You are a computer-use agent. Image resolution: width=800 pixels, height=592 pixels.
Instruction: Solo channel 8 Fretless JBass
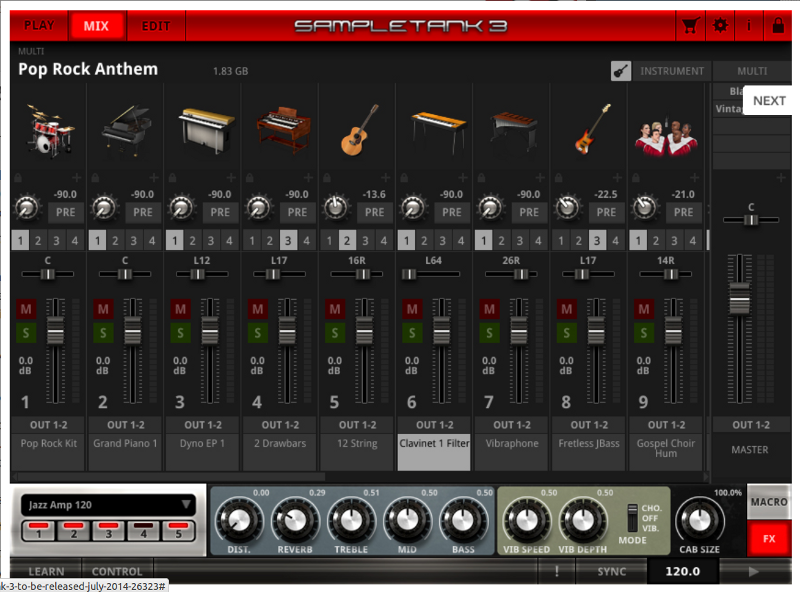pyautogui.click(x=566, y=333)
